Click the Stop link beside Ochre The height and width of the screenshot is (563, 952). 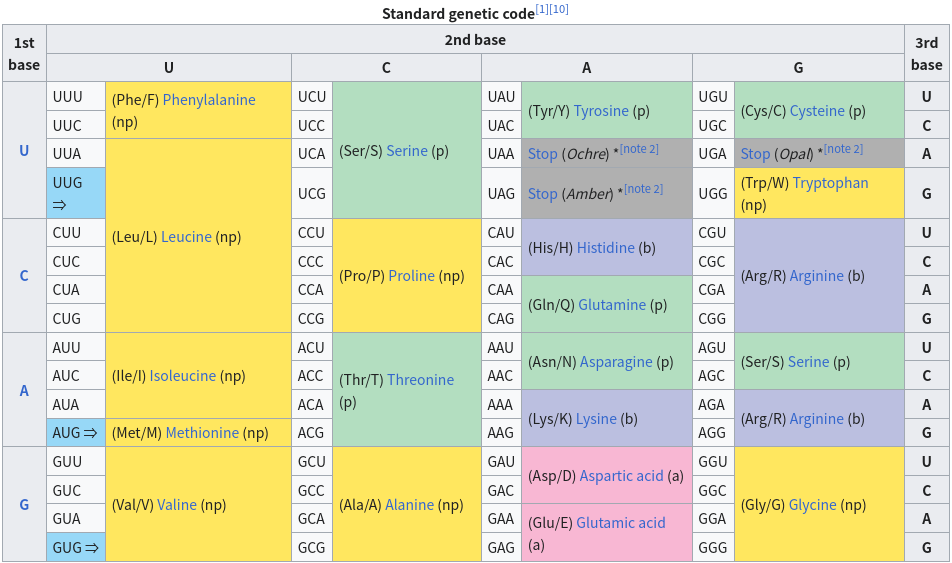[x=542, y=154]
